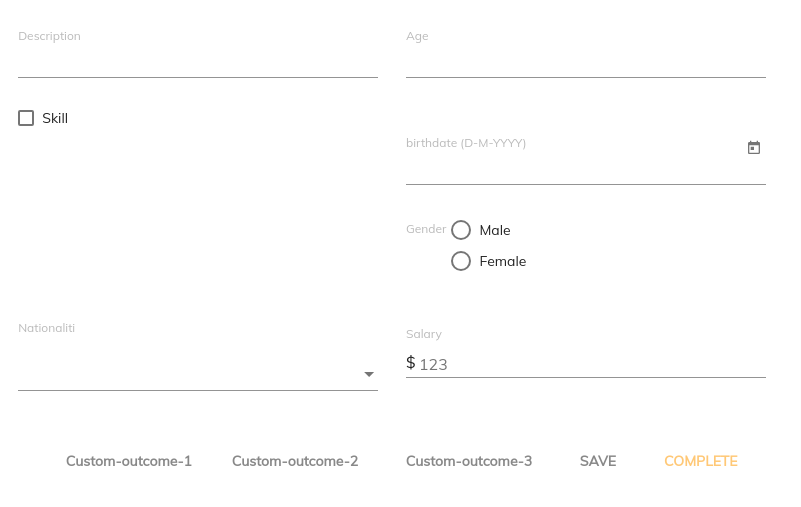801x507 pixels.
Task: Click the Gender group label
Action: (426, 229)
